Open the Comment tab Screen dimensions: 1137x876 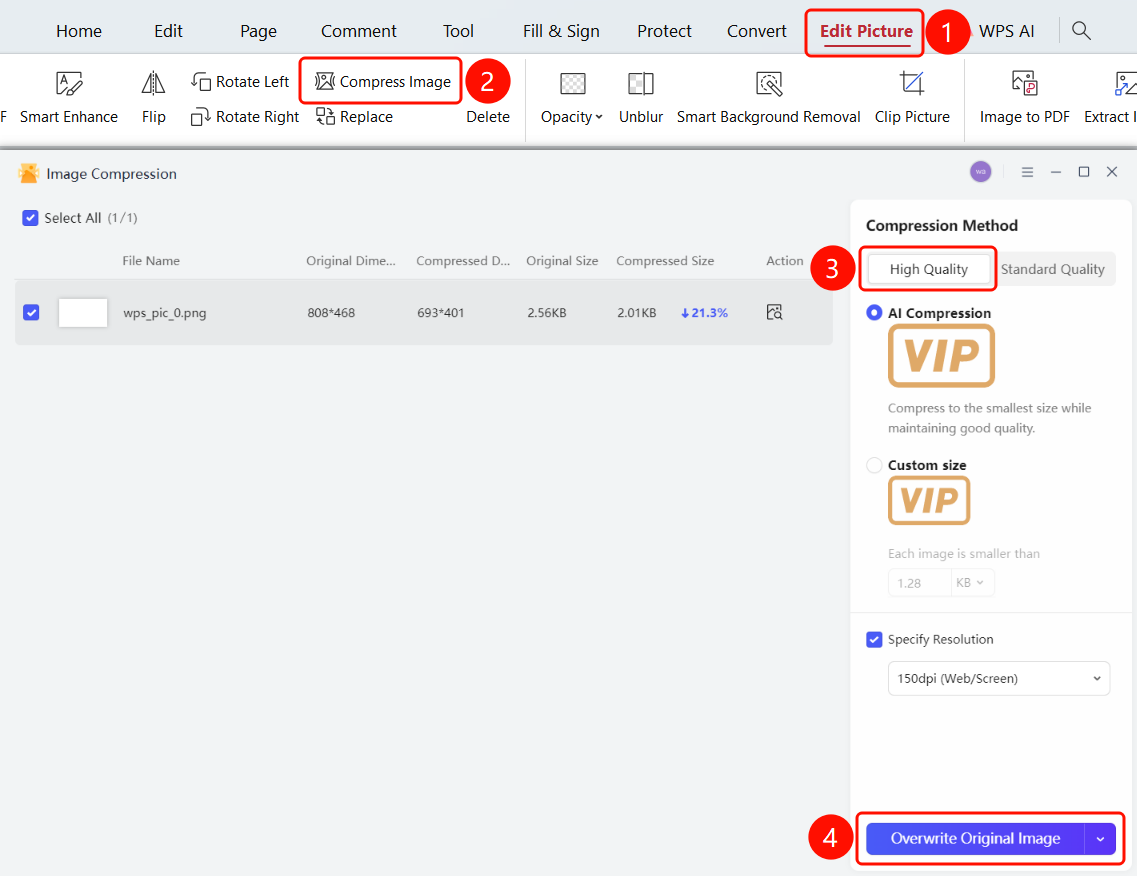click(x=359, y=31)
